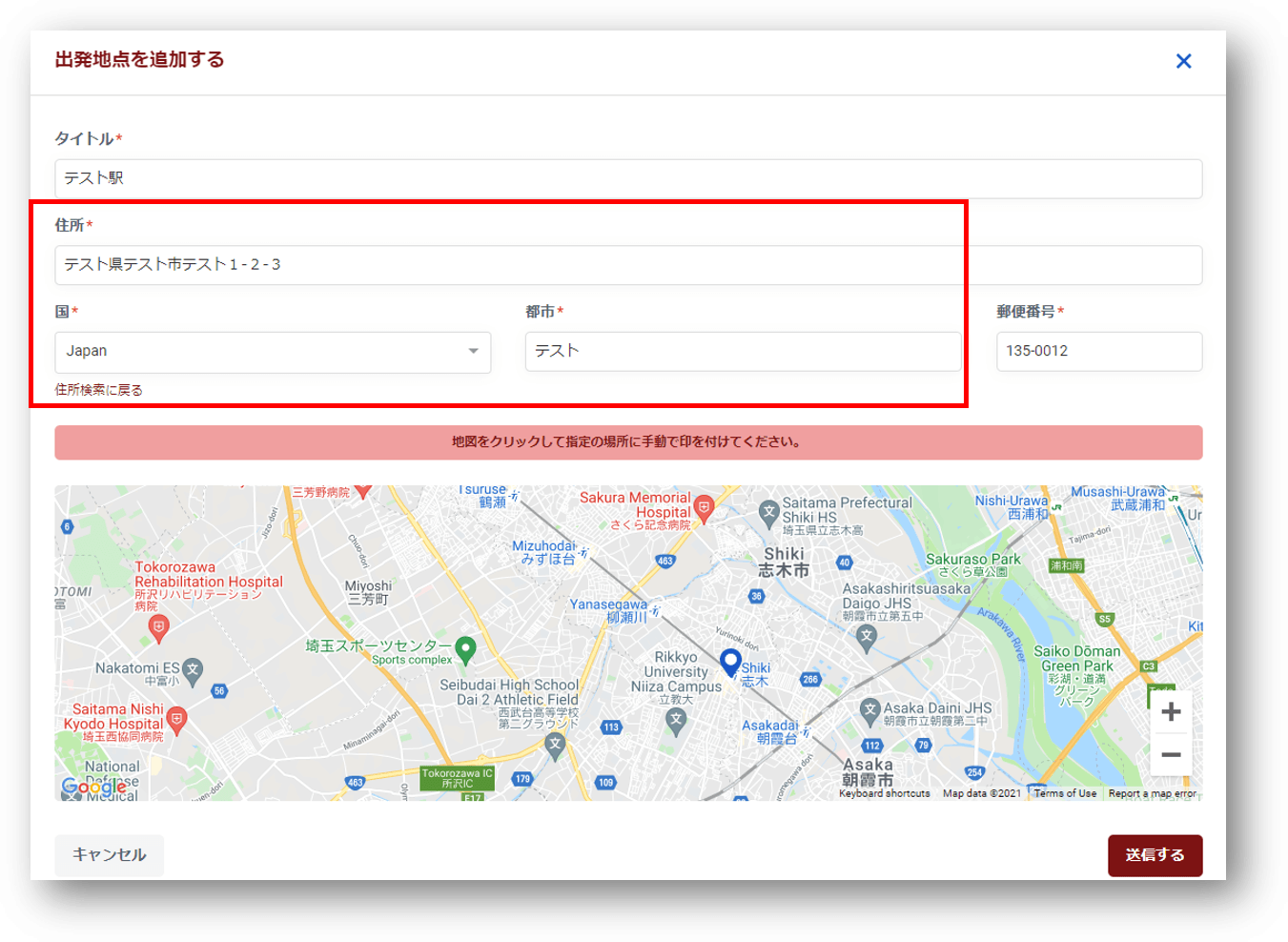Click the Sakura Memorial Hospital marker

[704, 507]
